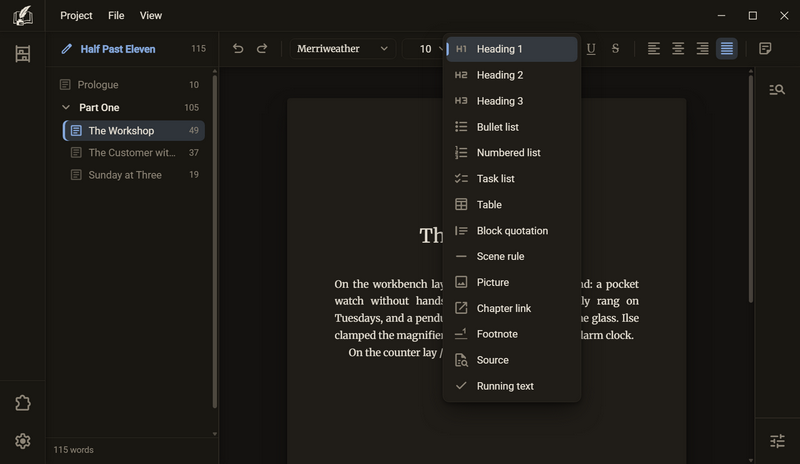Click the 115 words status text

[x=73, y=450]
